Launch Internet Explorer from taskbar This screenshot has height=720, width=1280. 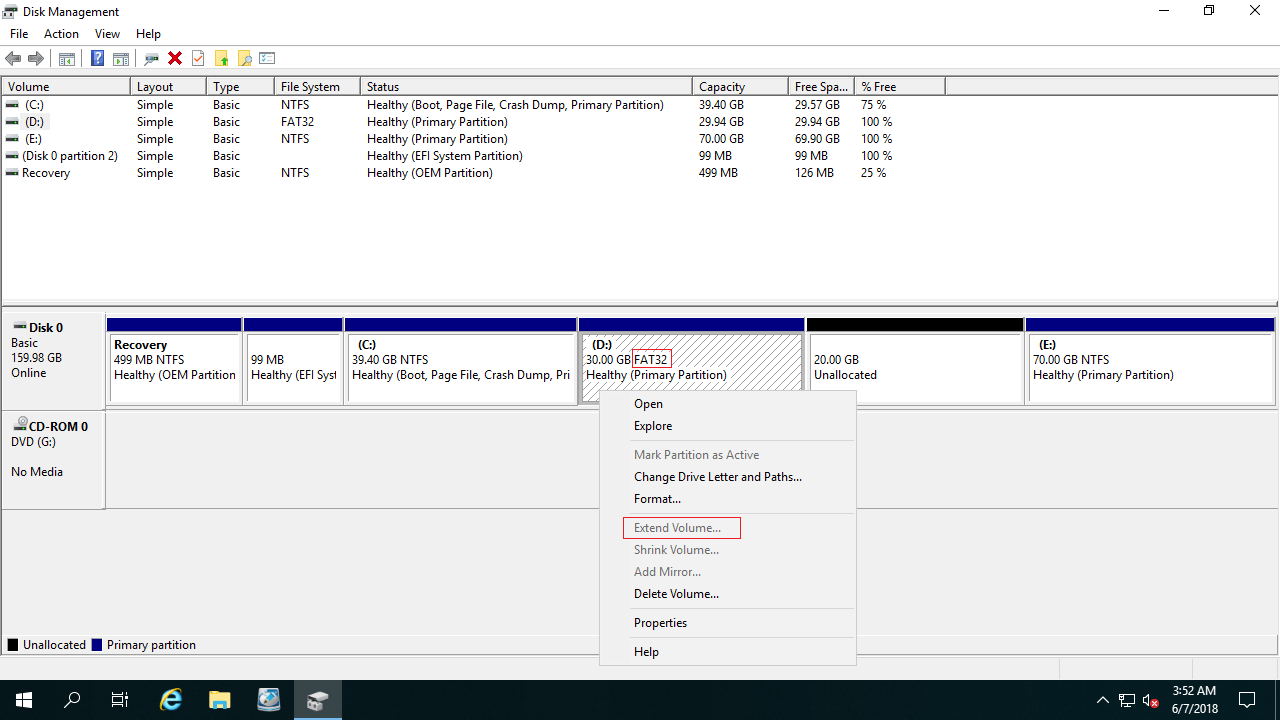tap(172, 700)
